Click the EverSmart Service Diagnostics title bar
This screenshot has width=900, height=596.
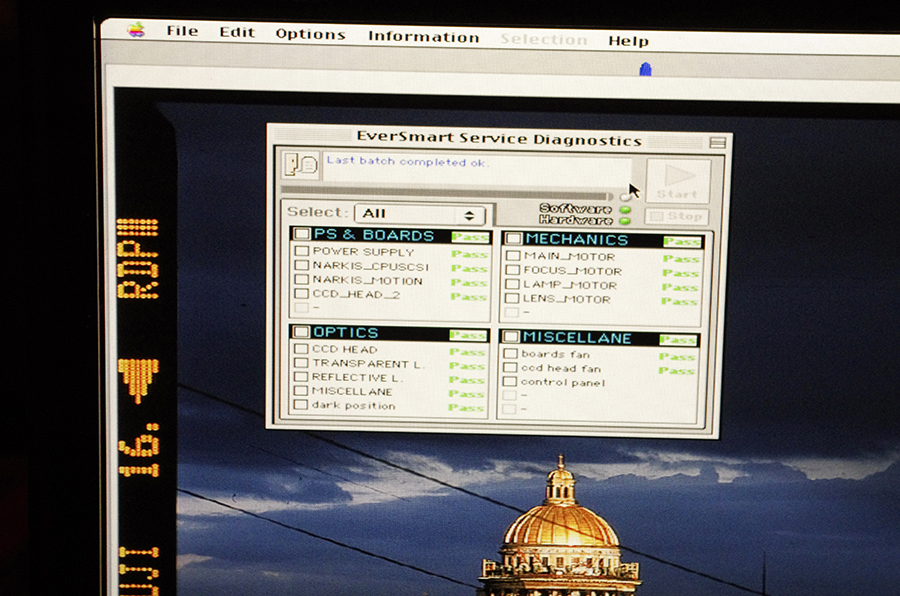coord(499,138)
